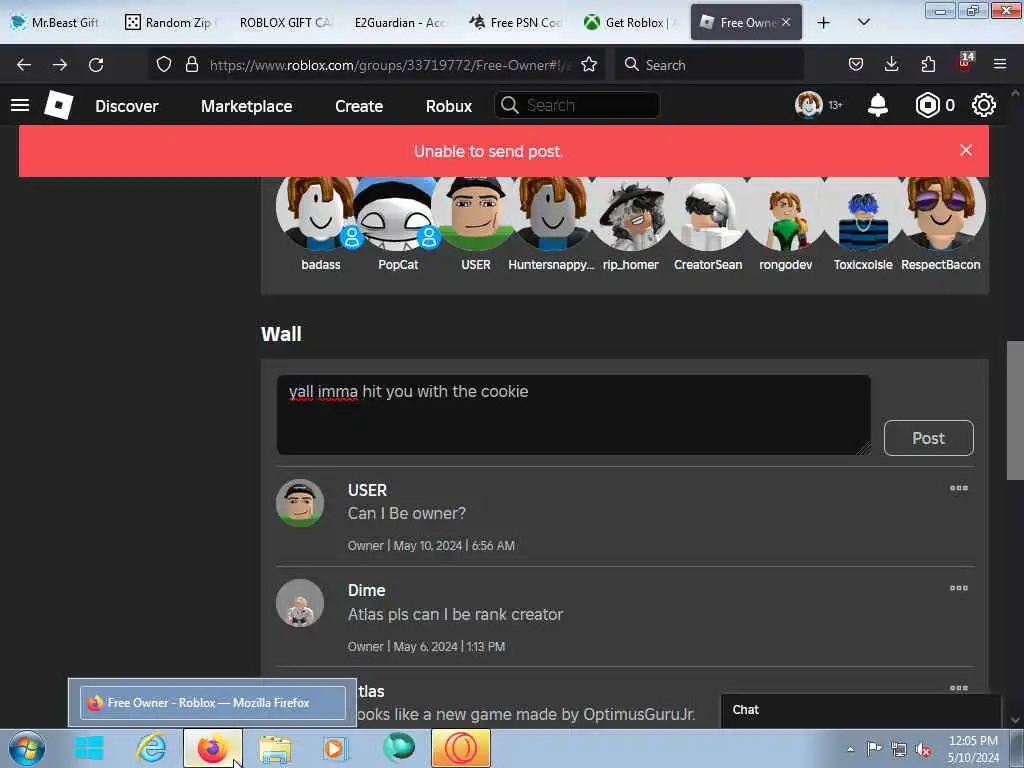Open the Robux page link
The image size is (1024, 768).
[449, 106]
